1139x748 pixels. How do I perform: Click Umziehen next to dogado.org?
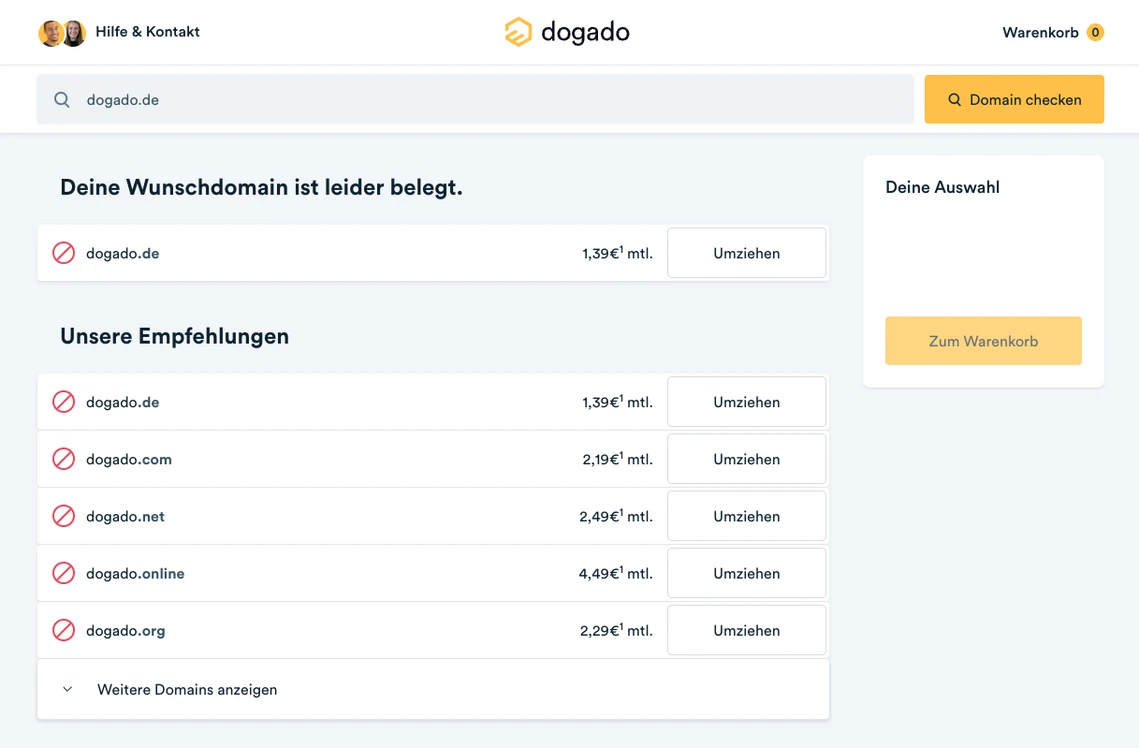[x=746, y=630]
